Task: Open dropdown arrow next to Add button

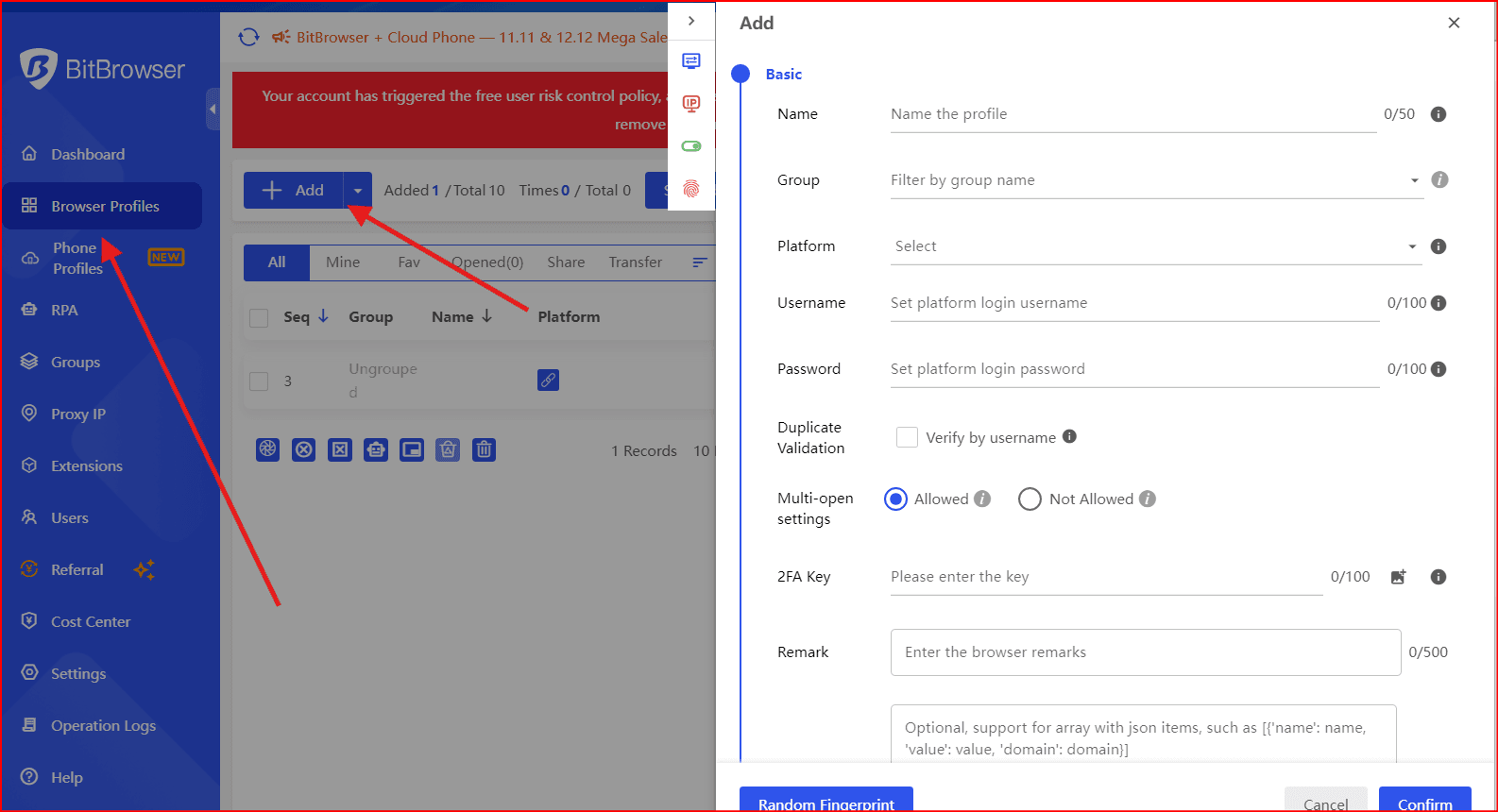Action: 357,191
